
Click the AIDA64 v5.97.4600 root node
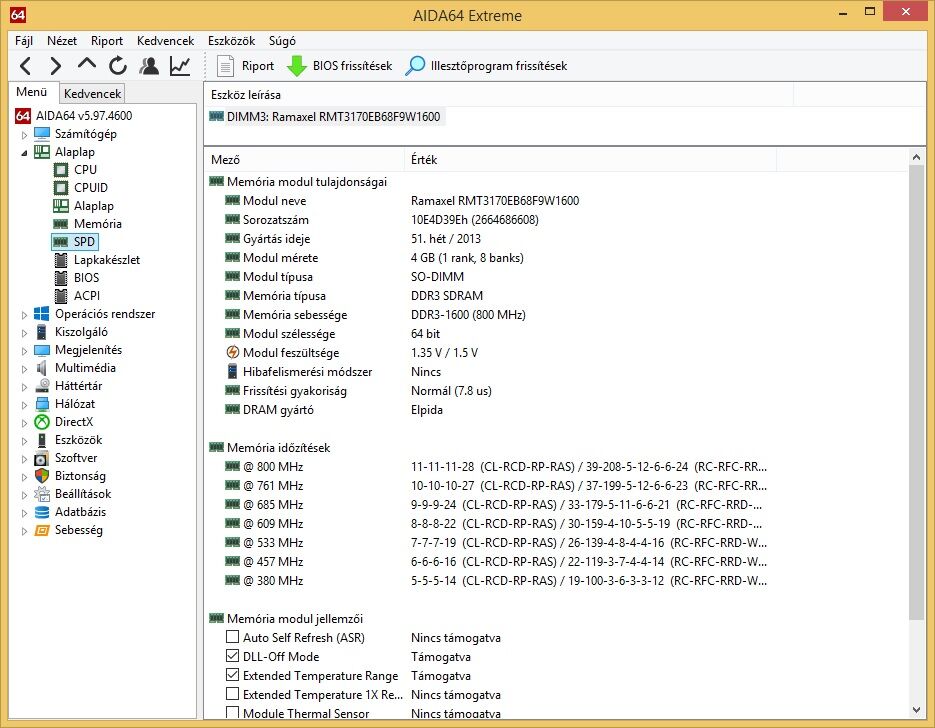[83, 116]
